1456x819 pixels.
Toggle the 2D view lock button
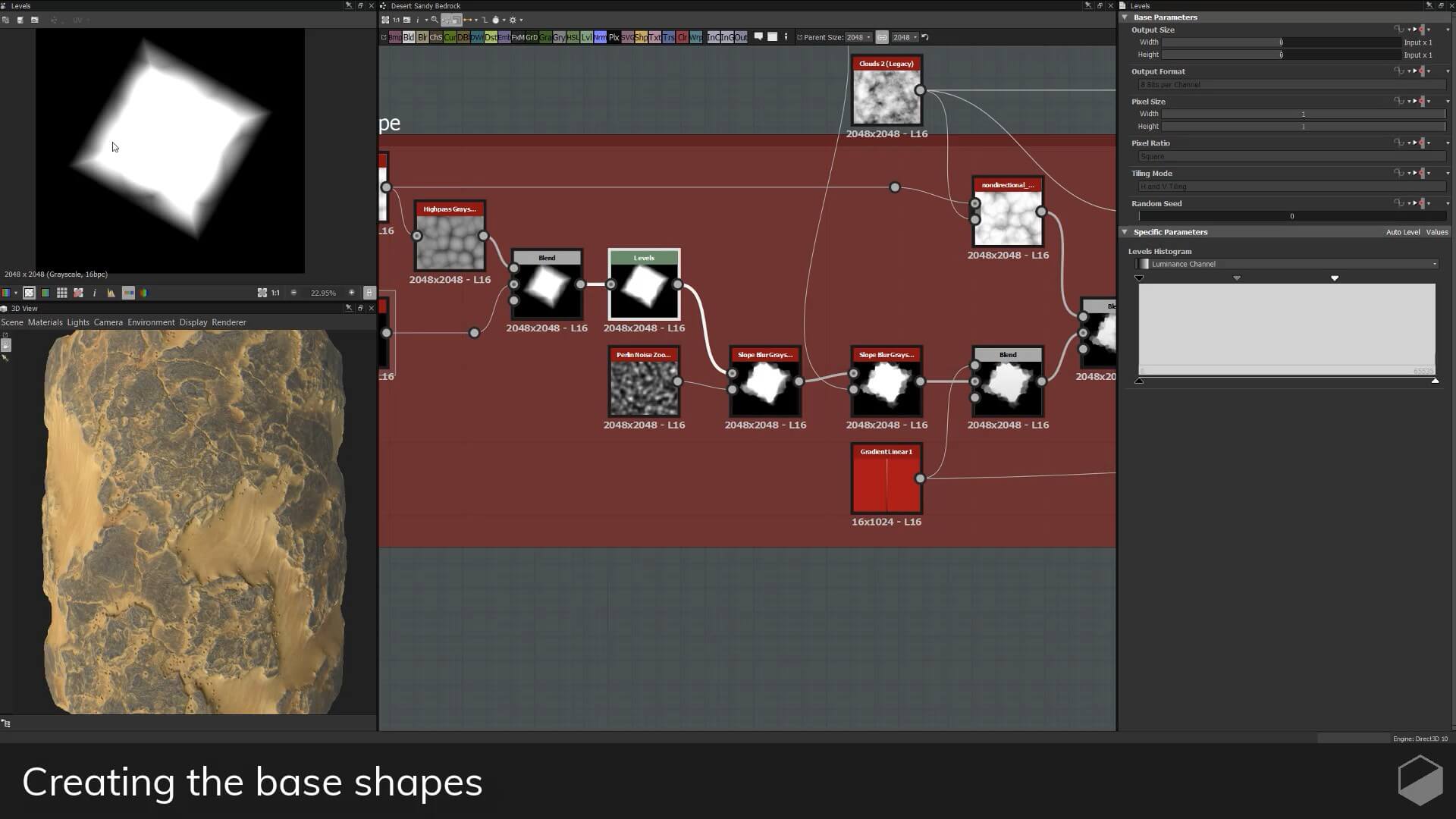click(369, 293)
